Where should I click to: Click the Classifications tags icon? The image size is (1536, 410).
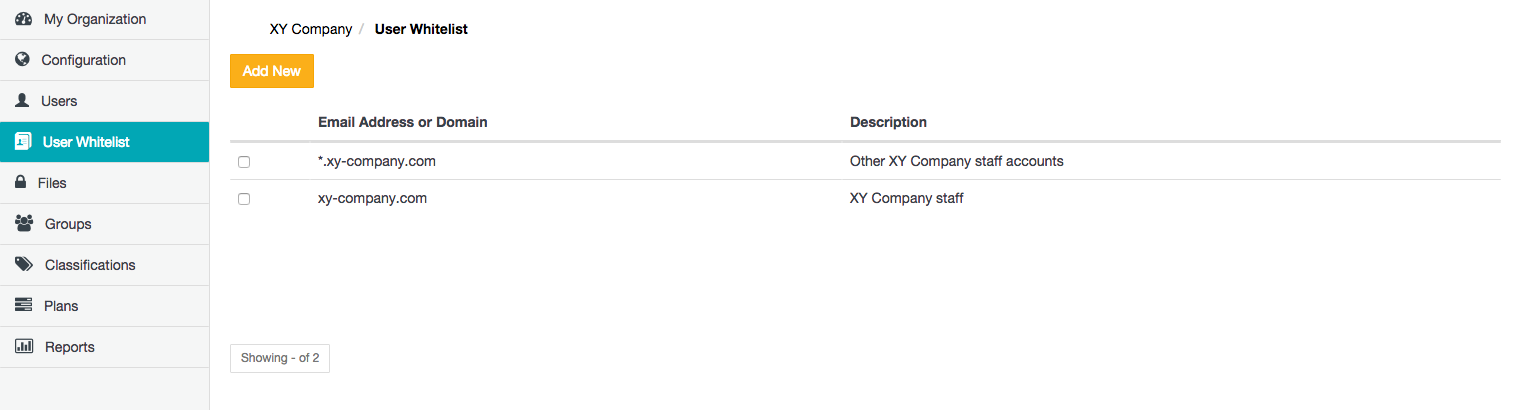[24, 265]
